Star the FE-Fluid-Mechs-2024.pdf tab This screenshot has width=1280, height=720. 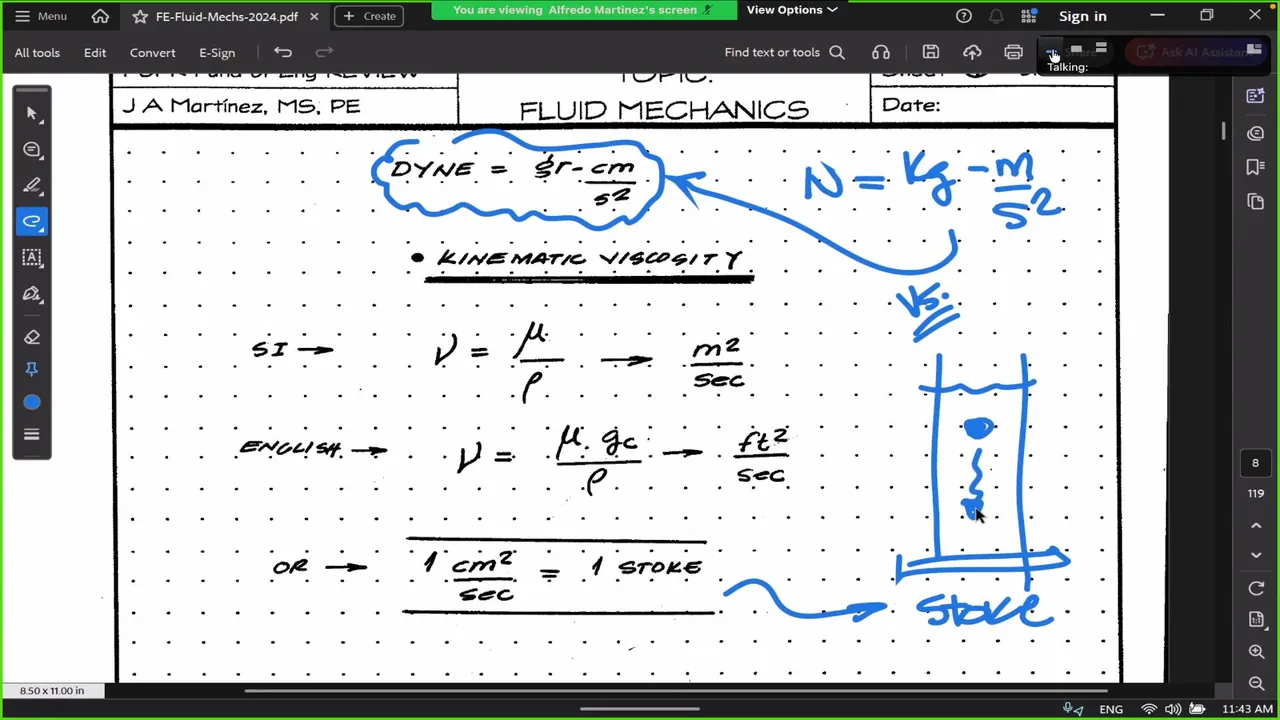[x=140, y=16]
